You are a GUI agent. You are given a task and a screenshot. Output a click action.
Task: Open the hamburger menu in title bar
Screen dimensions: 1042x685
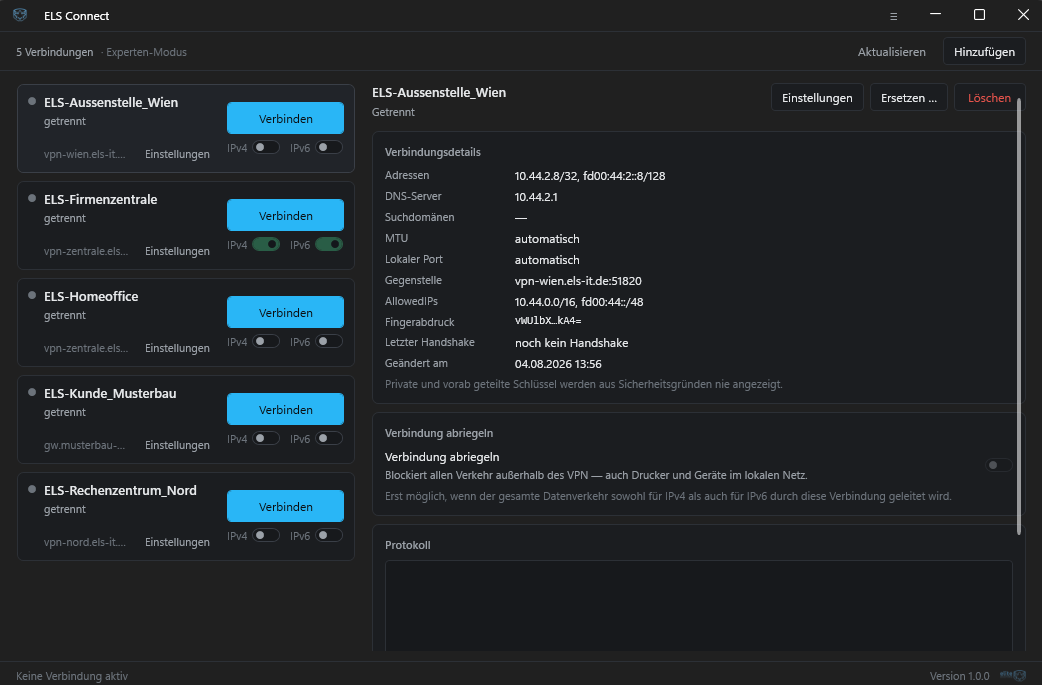893,17
